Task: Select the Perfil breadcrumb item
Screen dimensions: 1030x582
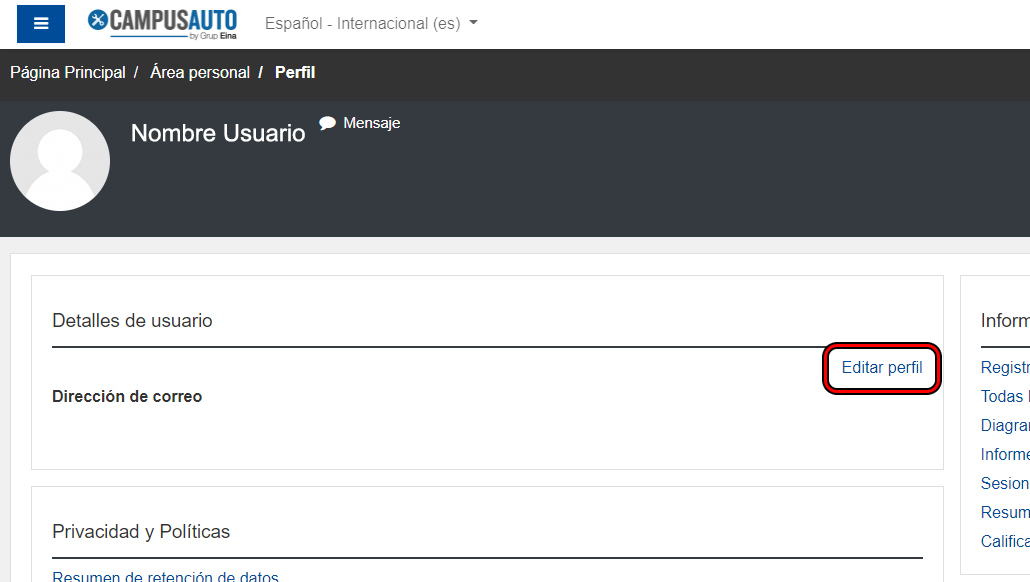Action: (x=295, y=72)
